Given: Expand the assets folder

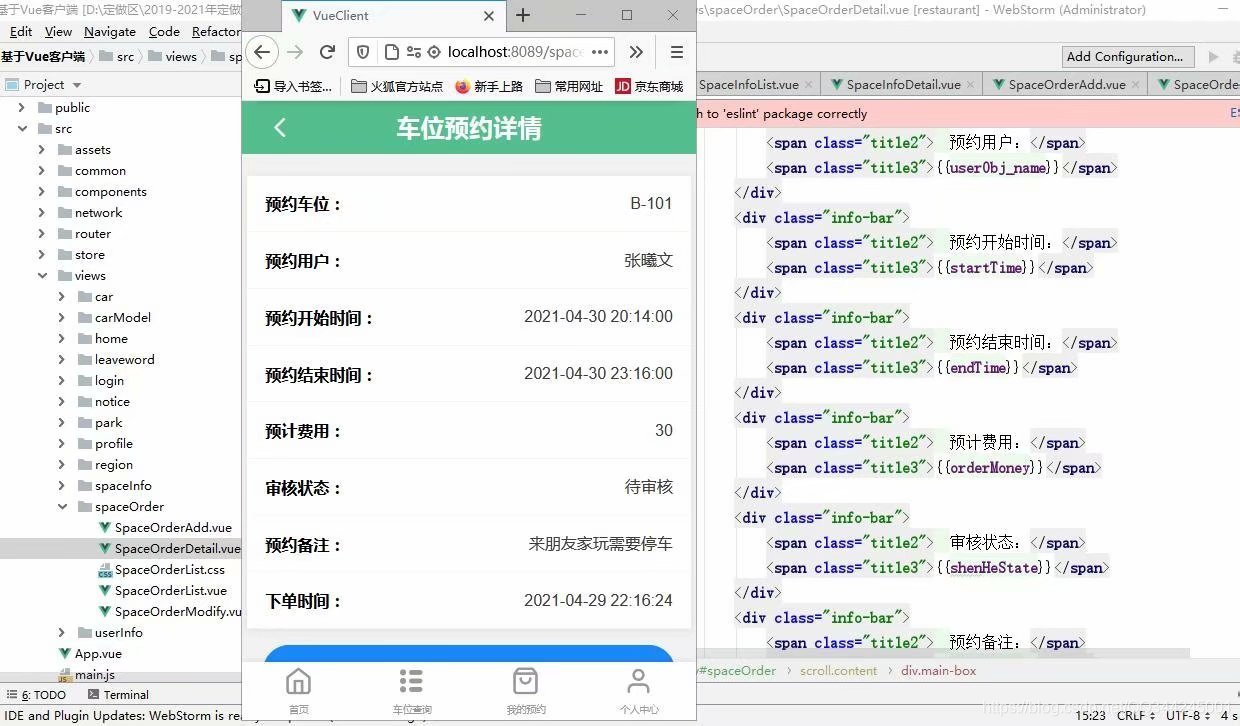Looking at the screenshot, I should [41, 149].
